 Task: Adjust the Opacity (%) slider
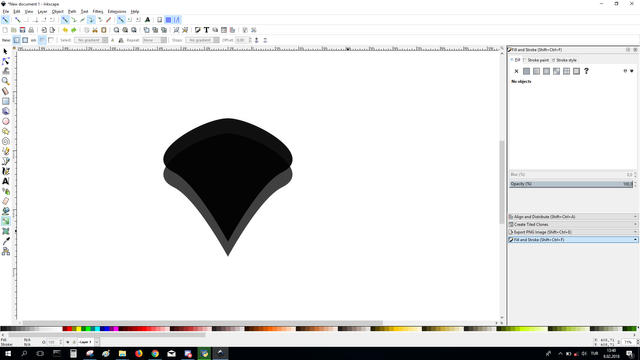[571, 184]
